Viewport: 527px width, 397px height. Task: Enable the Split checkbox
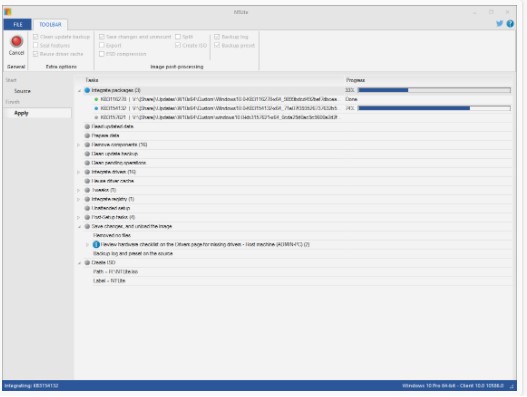click(178, 37)
